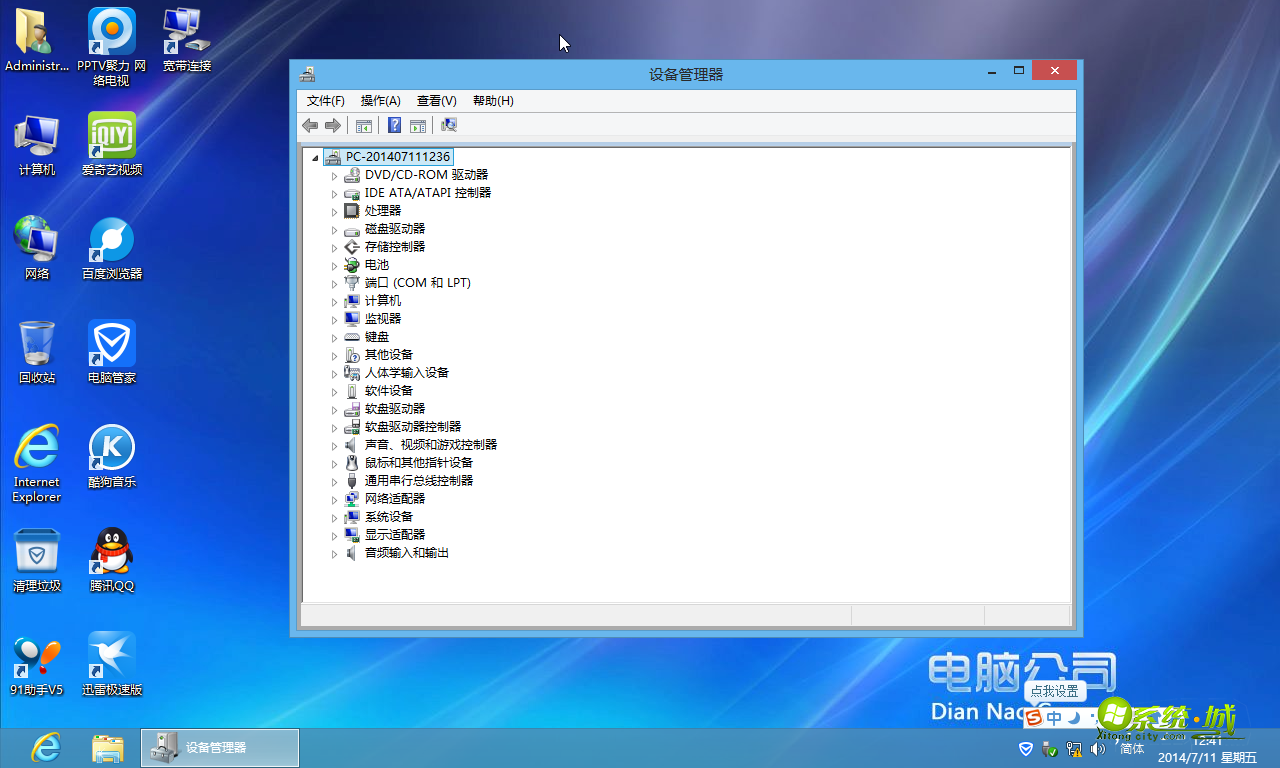Open the 文件(F) menu

pos(325,100)
